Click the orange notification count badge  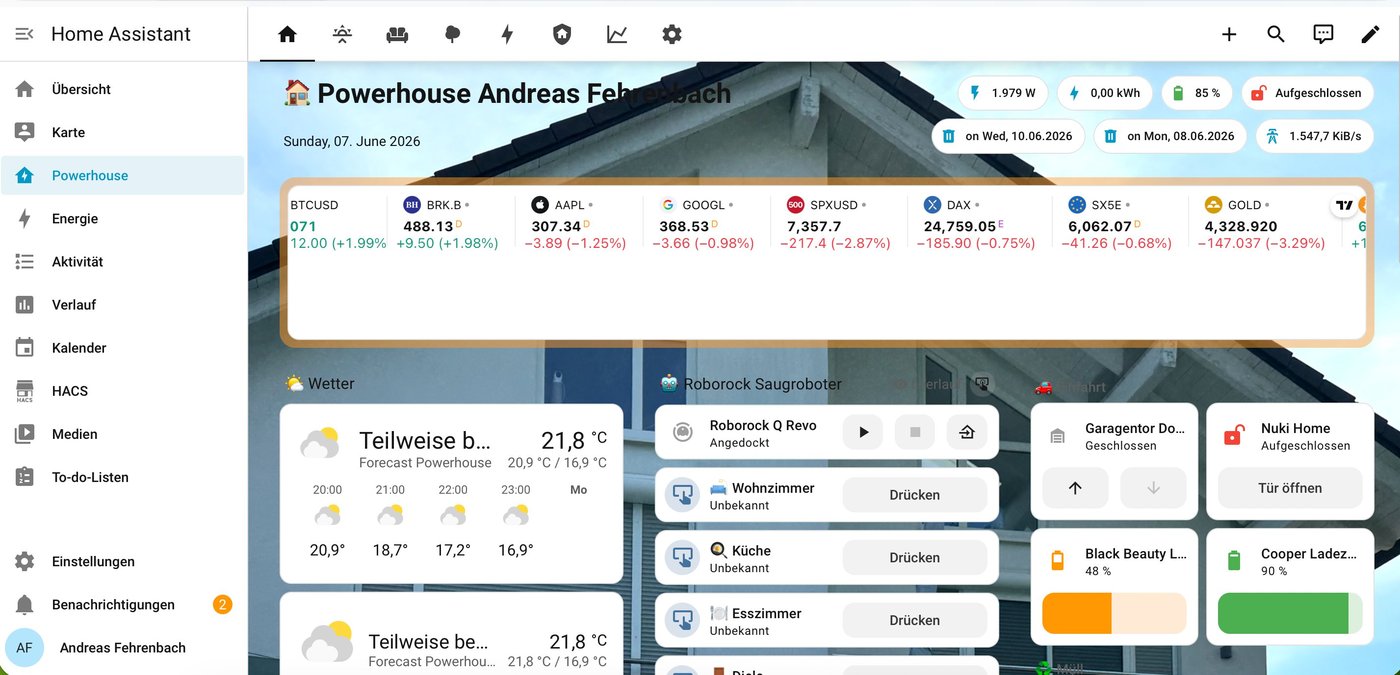222,604
